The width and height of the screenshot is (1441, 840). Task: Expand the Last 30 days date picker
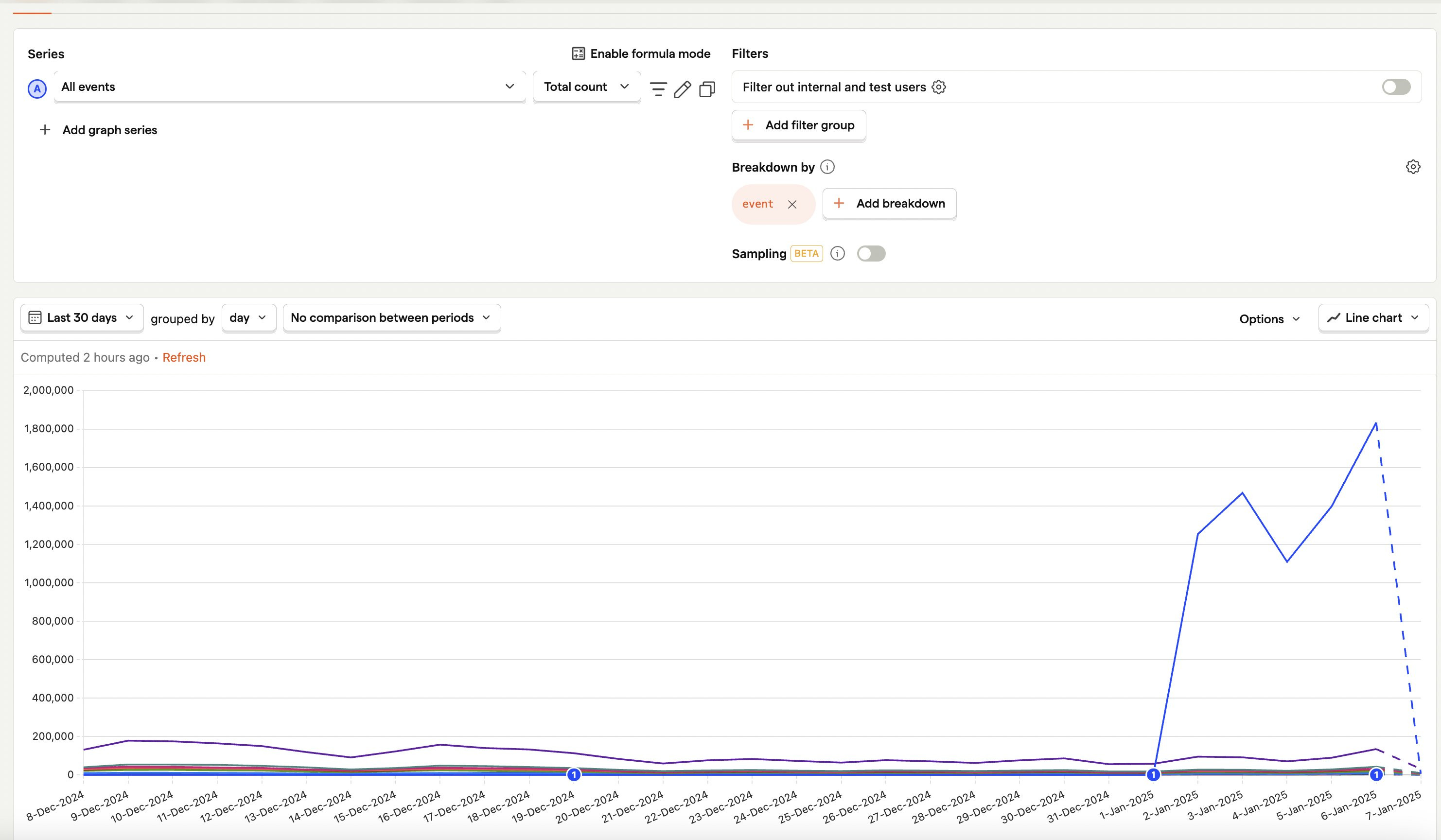point(82,318)
